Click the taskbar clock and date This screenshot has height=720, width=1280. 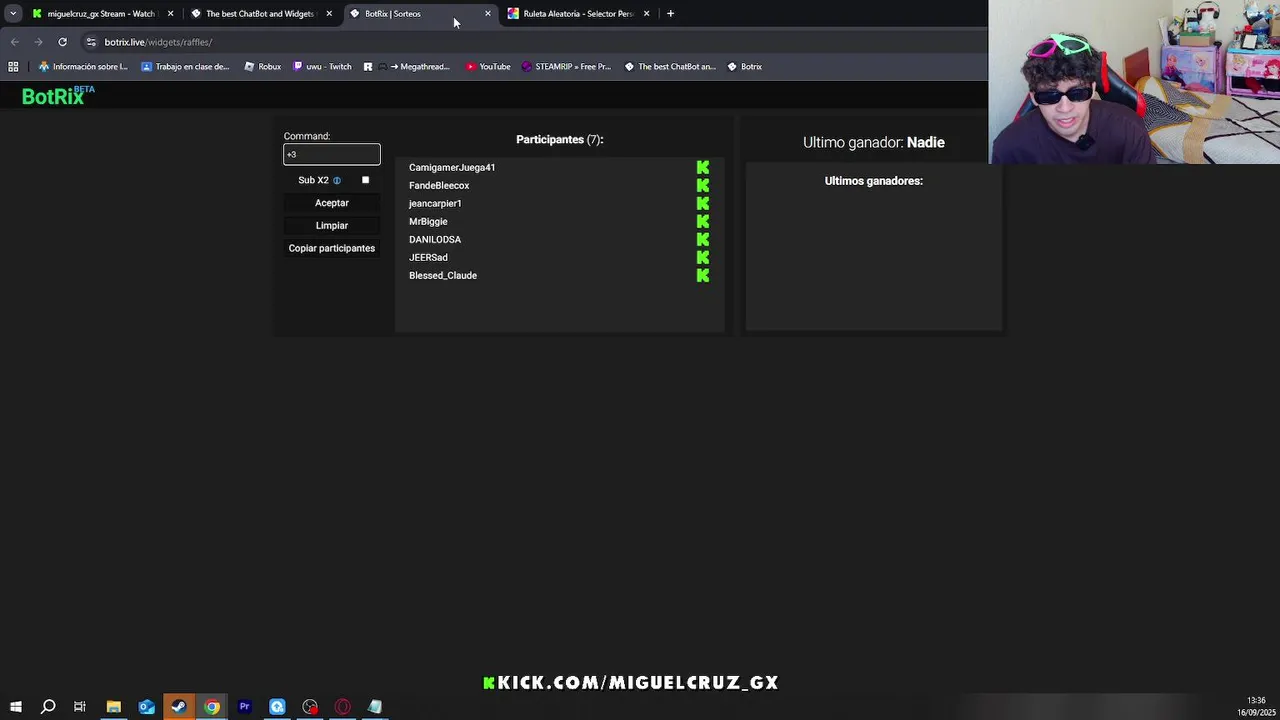click(1256, 707)
